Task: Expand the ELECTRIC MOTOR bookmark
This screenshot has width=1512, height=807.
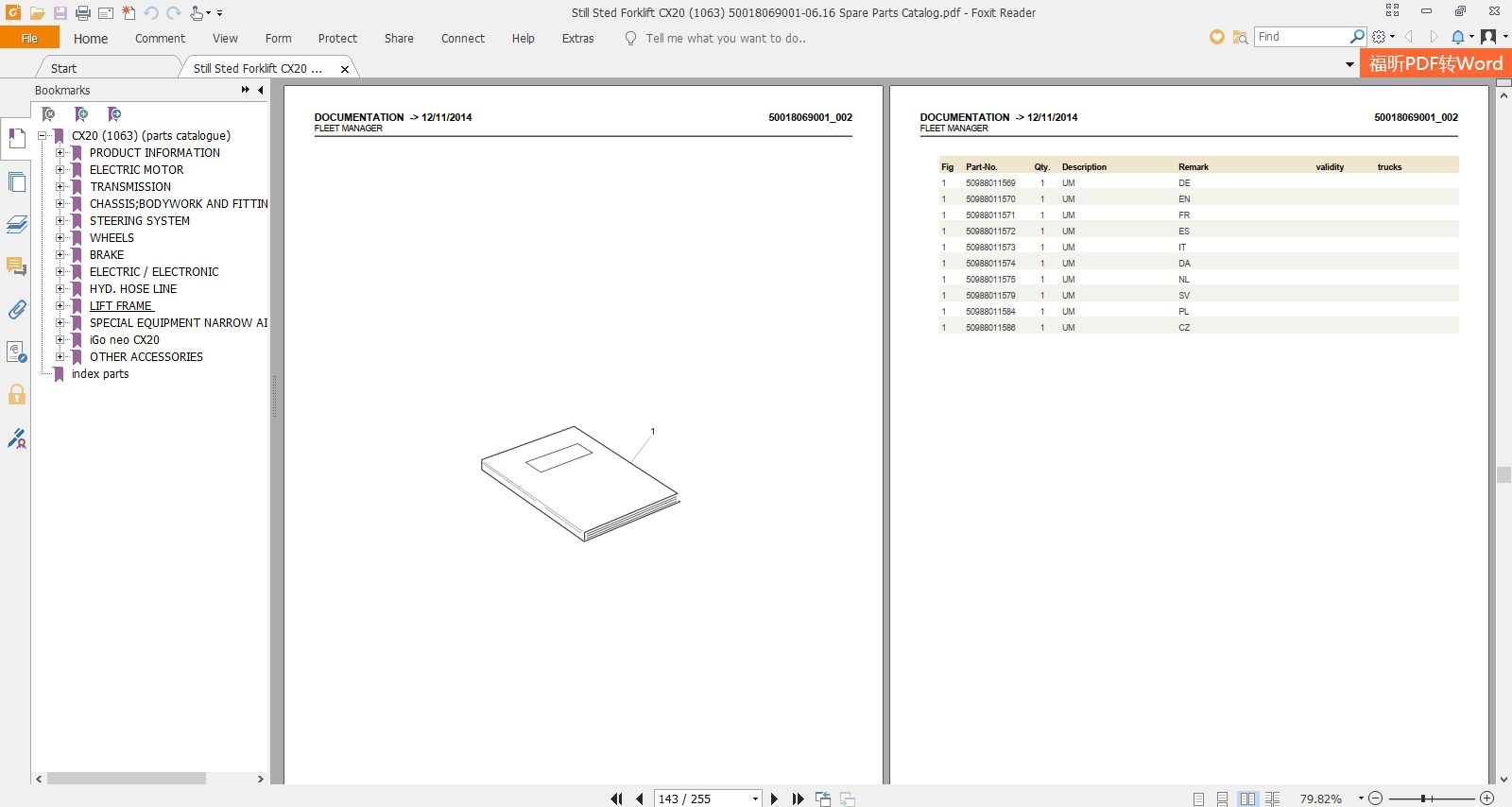Action: 60,170
